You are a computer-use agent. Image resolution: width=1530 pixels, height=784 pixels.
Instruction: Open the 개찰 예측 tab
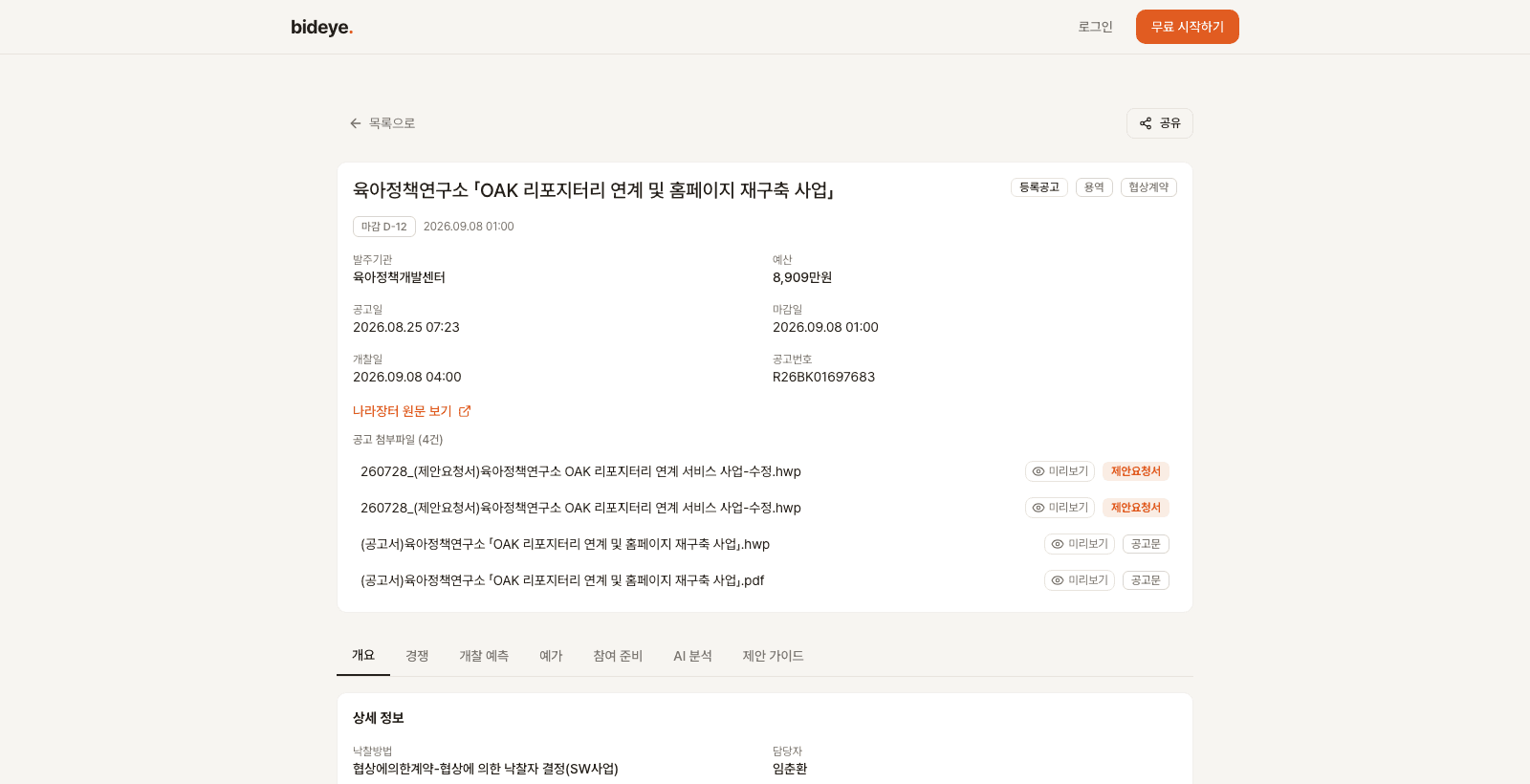[x=484, y=656]
